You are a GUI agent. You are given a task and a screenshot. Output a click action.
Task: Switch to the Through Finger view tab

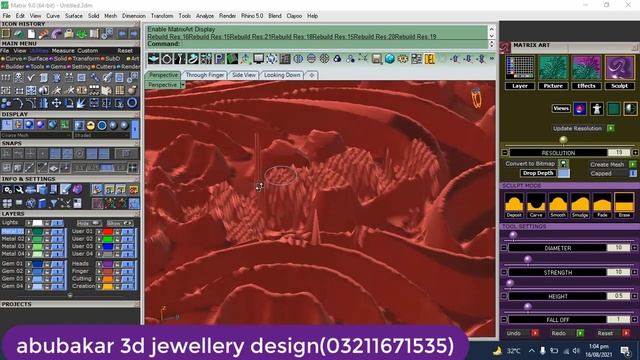(204, 75)
